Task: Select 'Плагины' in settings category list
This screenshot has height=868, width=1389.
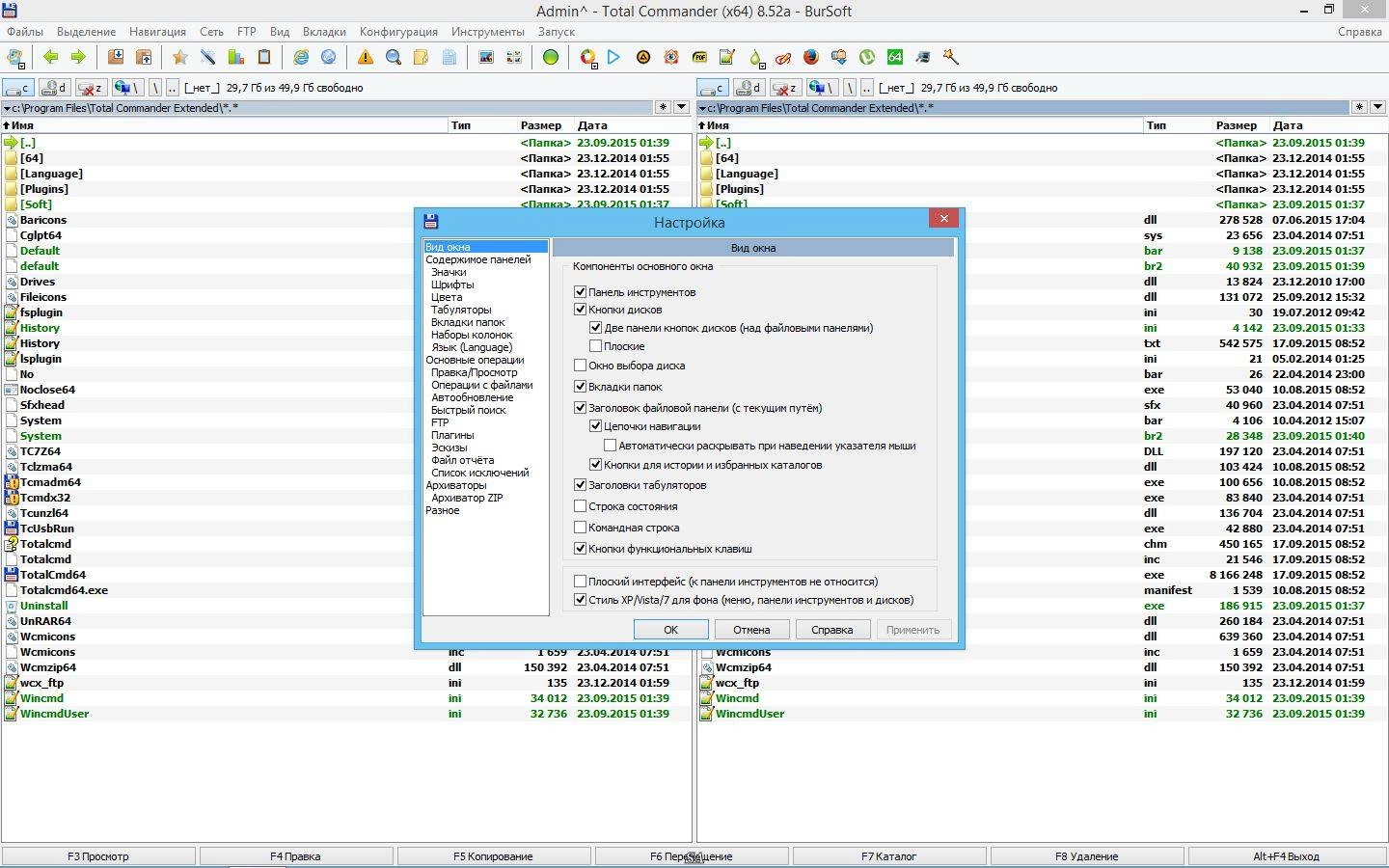Action: [x=452, y=435]
